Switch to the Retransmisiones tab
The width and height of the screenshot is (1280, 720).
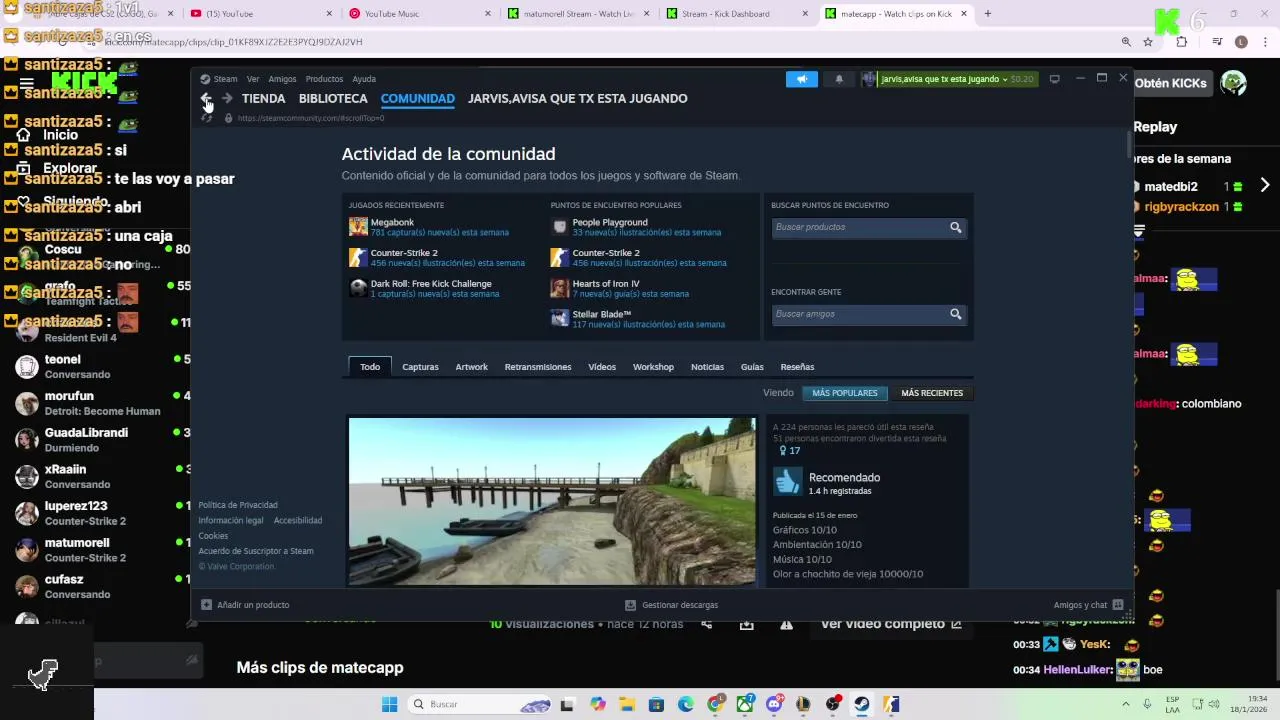pyautogui.click(x=538, y=367)
